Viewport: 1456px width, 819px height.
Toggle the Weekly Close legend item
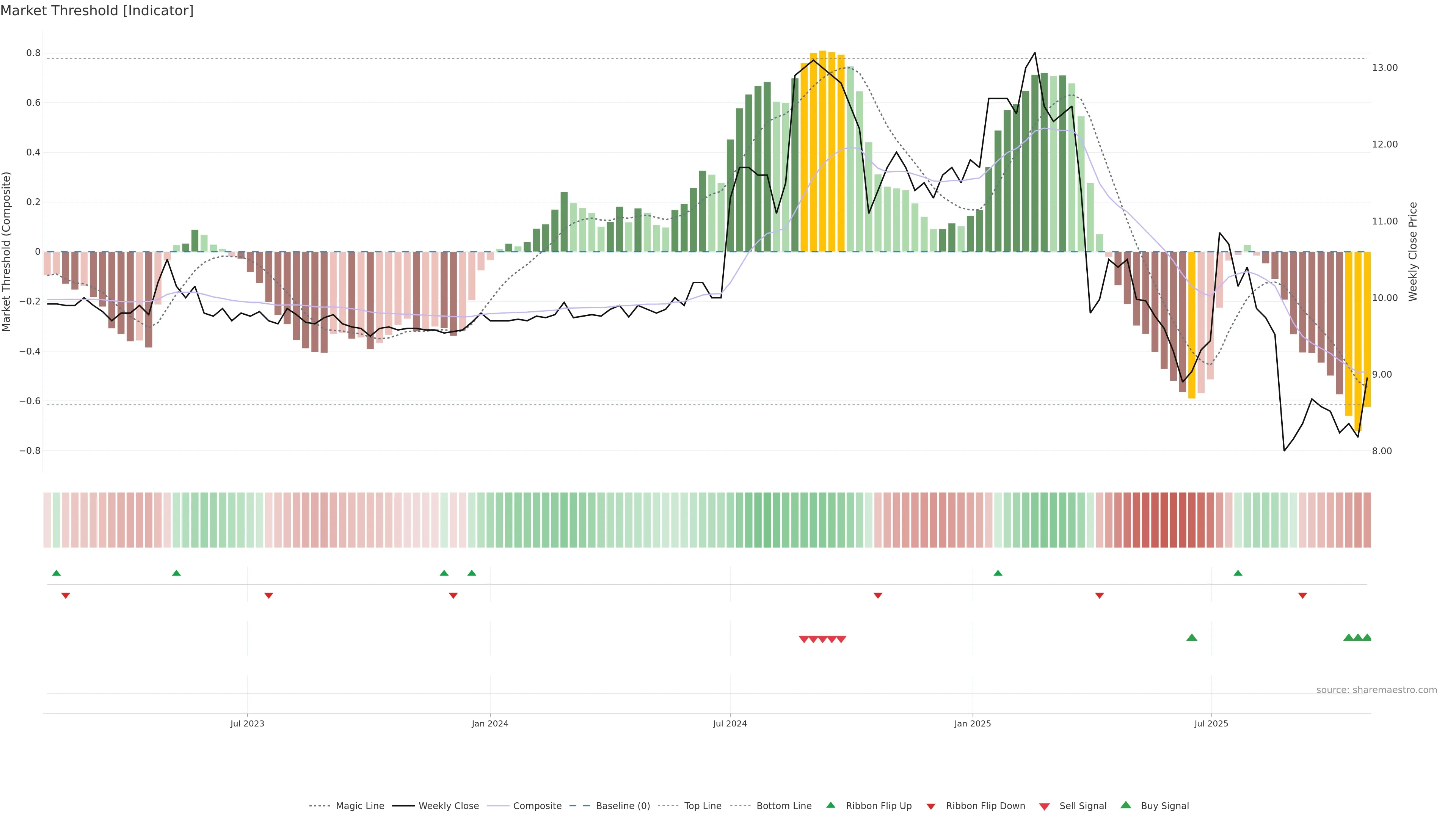(x=448, y=805)
